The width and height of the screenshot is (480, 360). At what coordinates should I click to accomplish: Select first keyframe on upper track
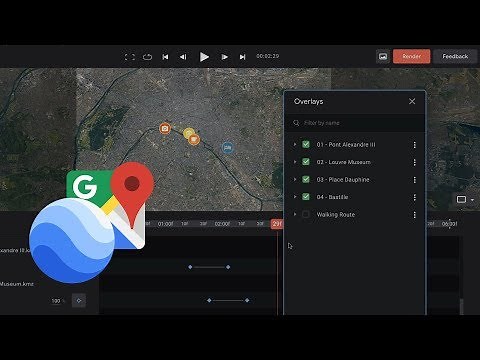click(x=190, y=267)
